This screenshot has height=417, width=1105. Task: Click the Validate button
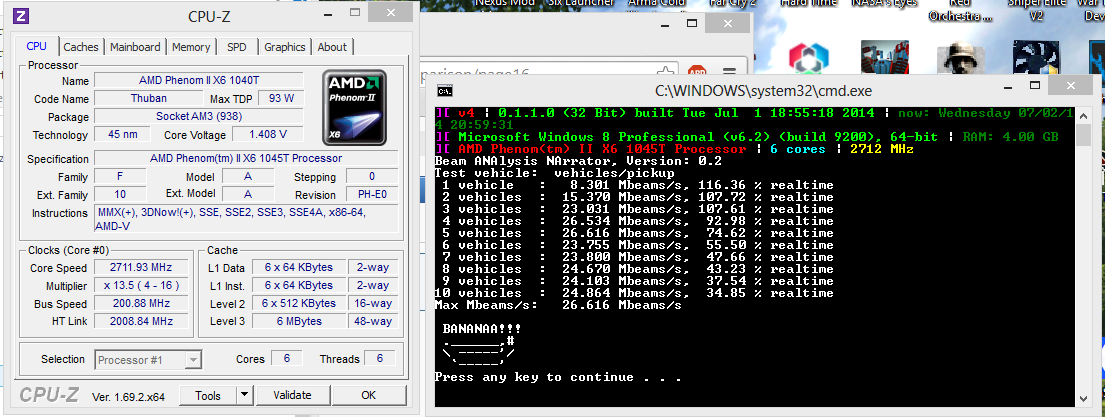tap(292, 395)
